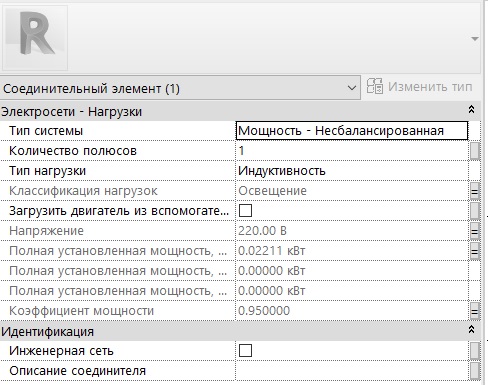
Task: Click the parameter button for Описание соединителя
Action: (474, 371)
